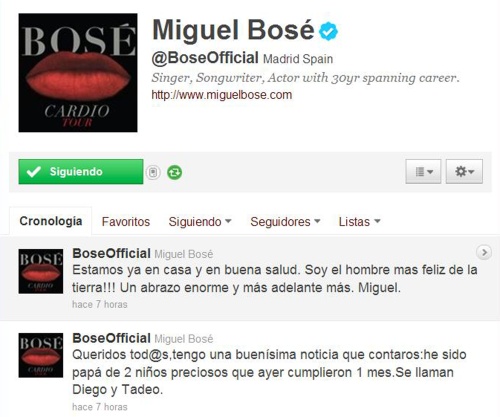
Task: Open BoseOfficial username on first tweet
Action: [111, 254]
